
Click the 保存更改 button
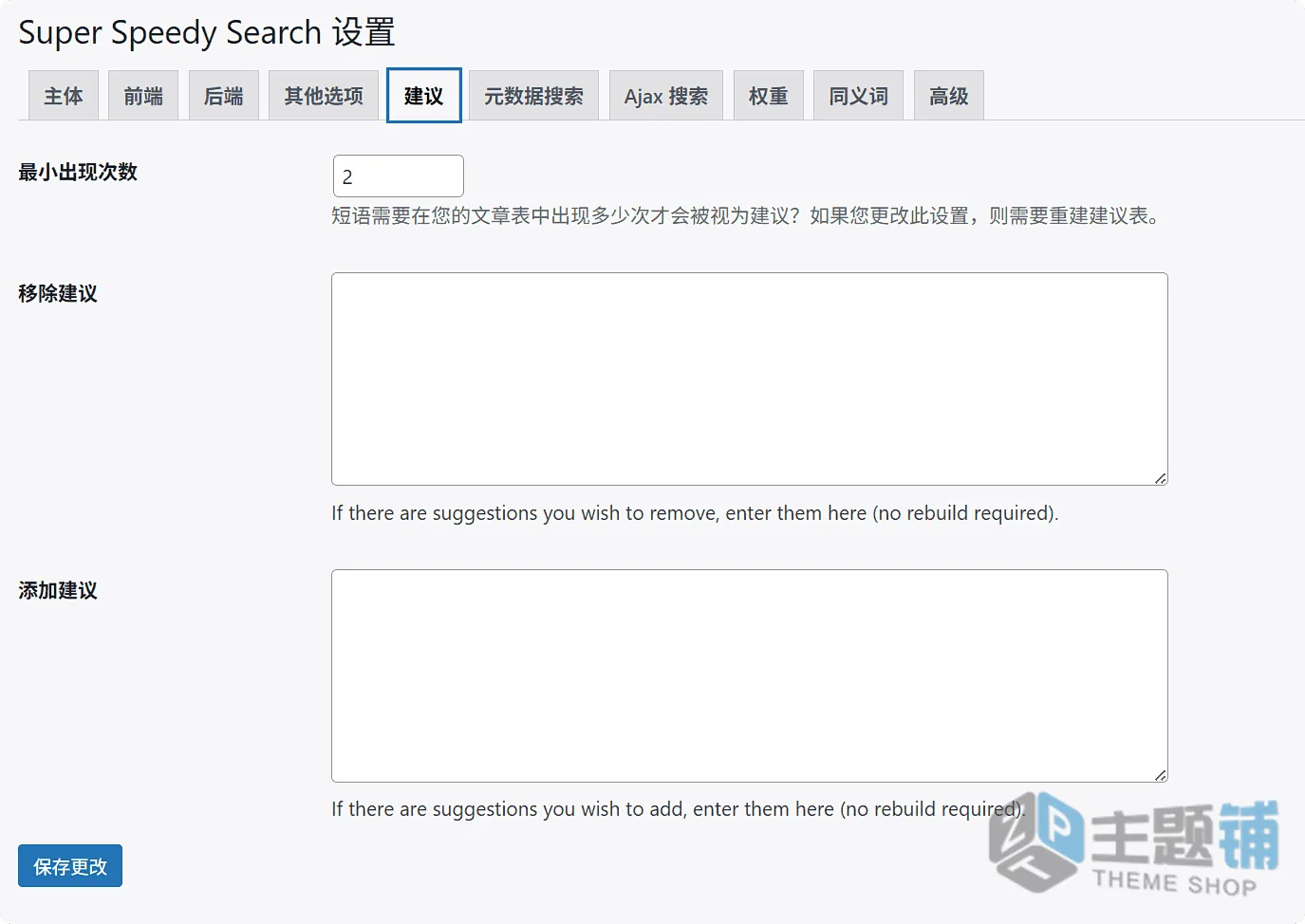coord(70,866)
